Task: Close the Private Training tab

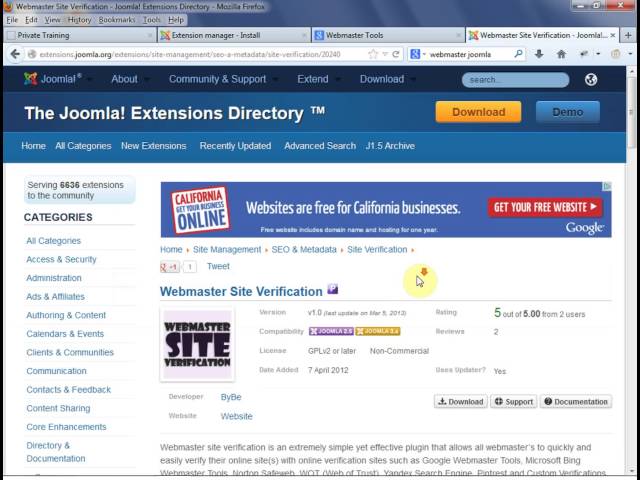Action: point(150,36)
